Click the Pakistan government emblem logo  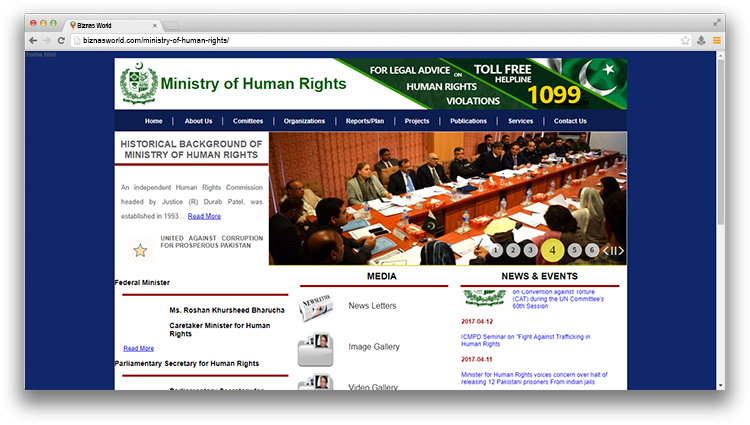pyautogui.click(x=138, y=84)
